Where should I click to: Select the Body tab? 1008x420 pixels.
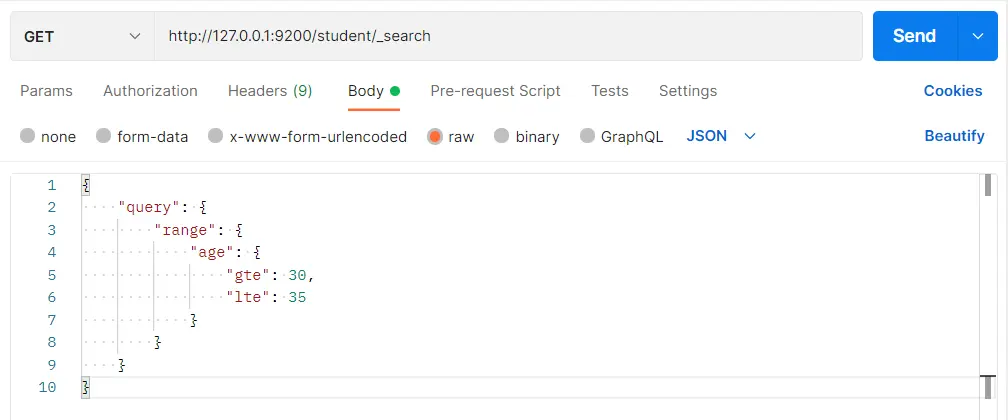tap(366, 91)
